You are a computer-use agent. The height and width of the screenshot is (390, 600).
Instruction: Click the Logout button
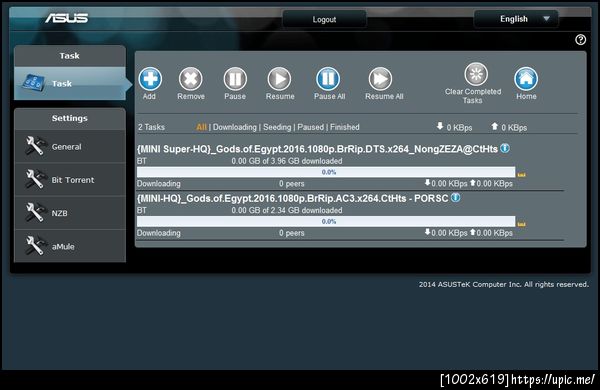tap(324, 19)
